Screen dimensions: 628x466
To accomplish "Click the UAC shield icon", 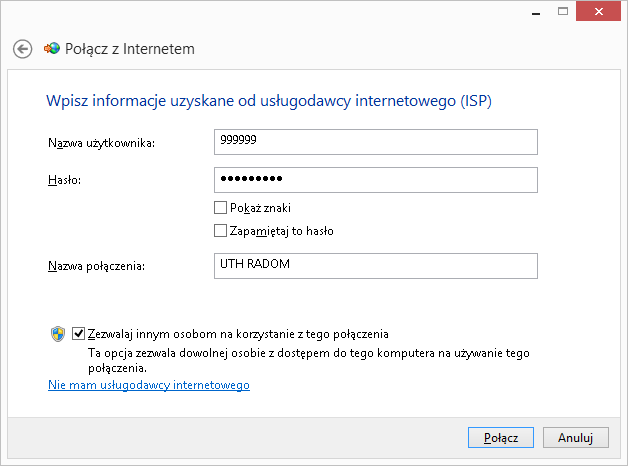I will 58,335.
